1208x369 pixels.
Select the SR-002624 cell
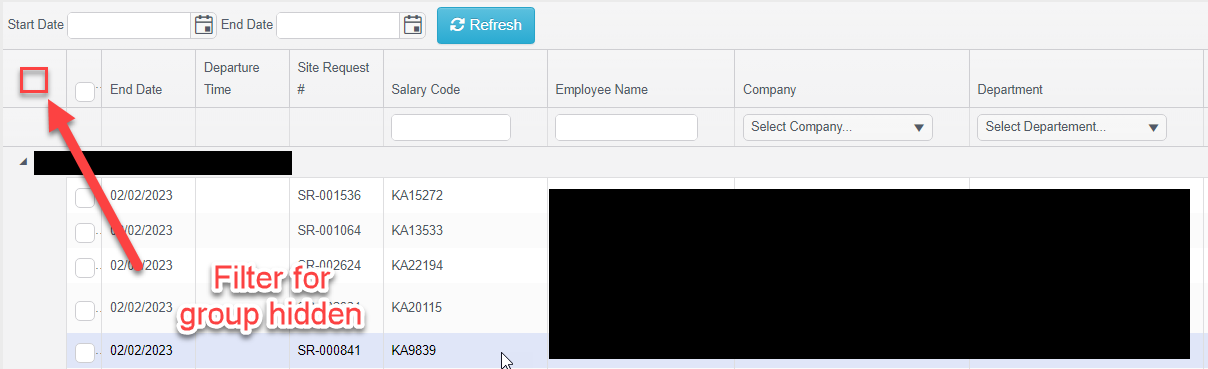point(328,265)
